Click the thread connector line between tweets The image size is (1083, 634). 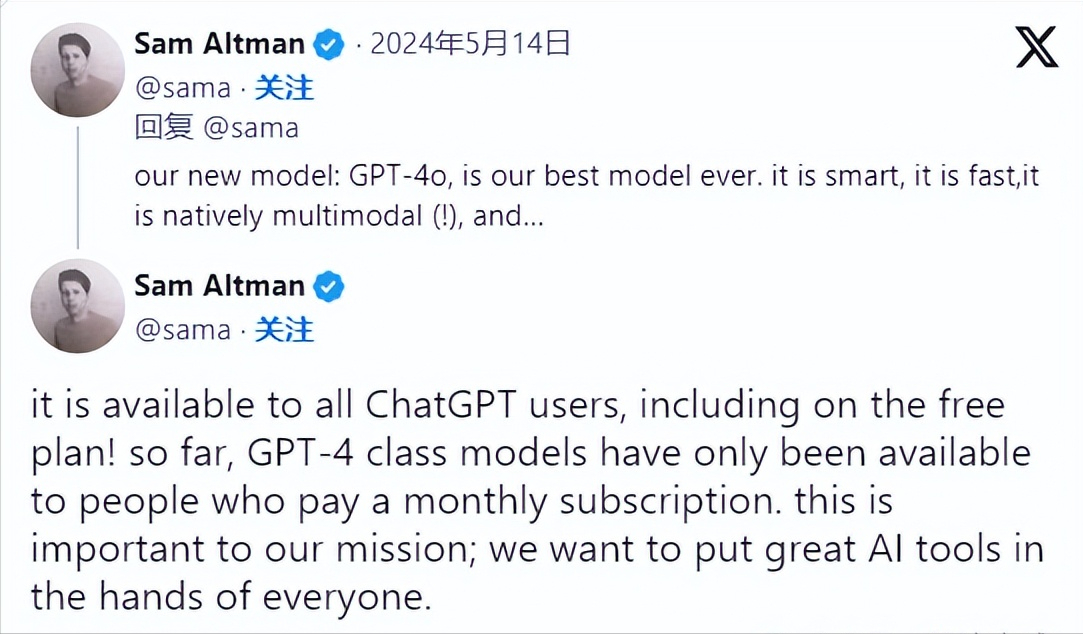click(x=77, y=185)
